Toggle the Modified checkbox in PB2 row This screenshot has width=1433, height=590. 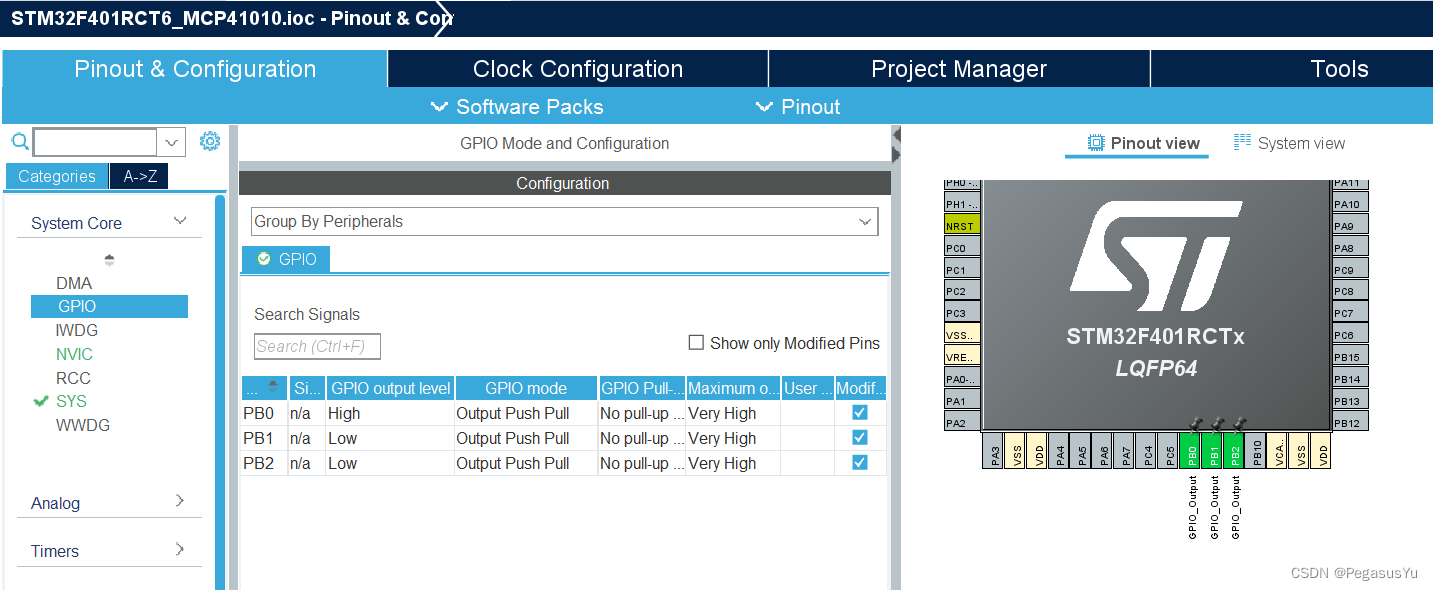pos(860,462)
